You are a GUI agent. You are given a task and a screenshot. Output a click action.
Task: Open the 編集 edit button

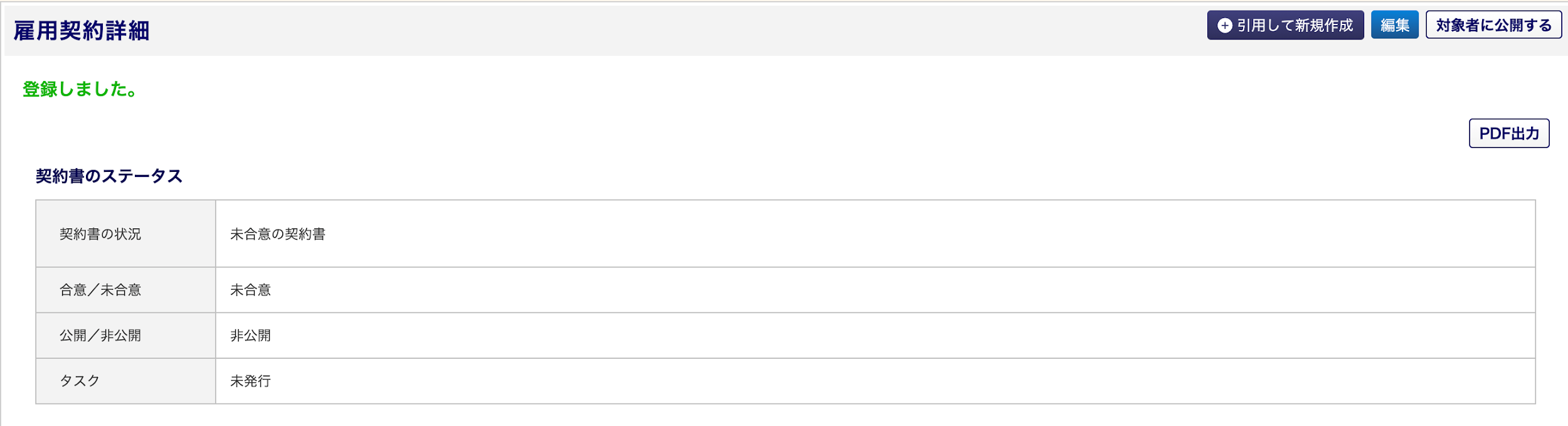[1394, 25]
